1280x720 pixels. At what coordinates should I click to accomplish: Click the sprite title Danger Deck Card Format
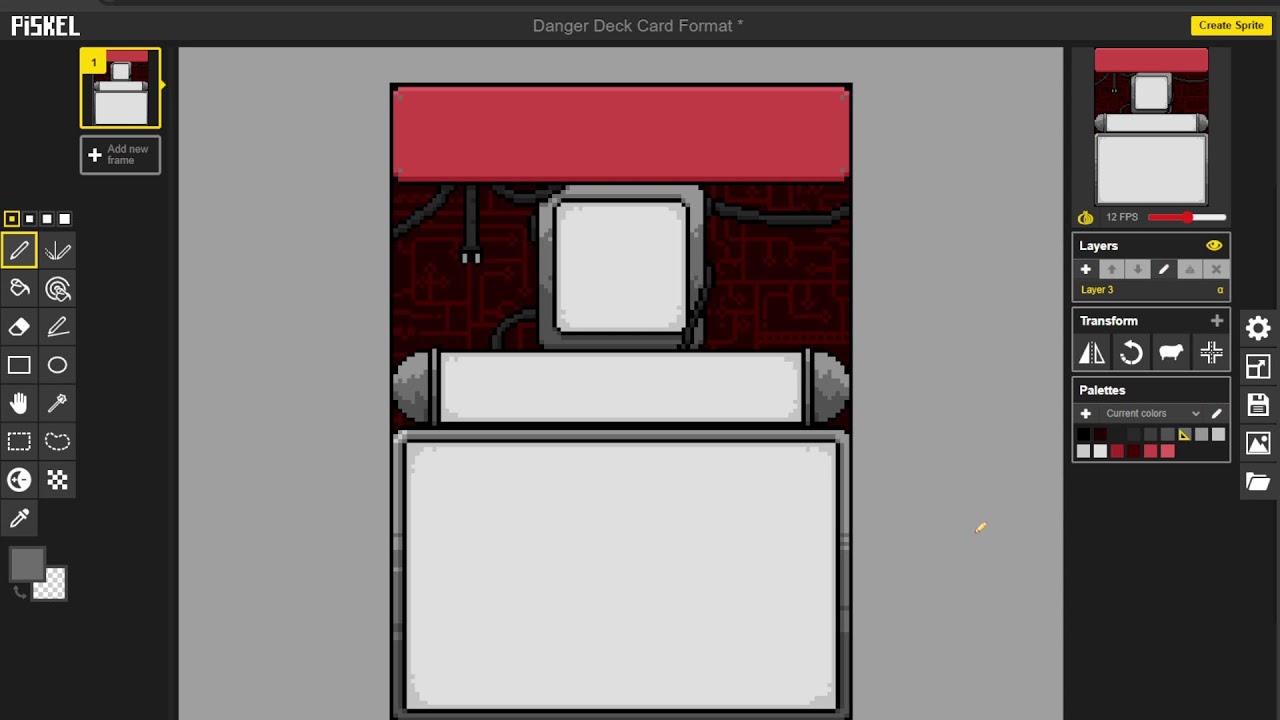(x=638, y=26)
